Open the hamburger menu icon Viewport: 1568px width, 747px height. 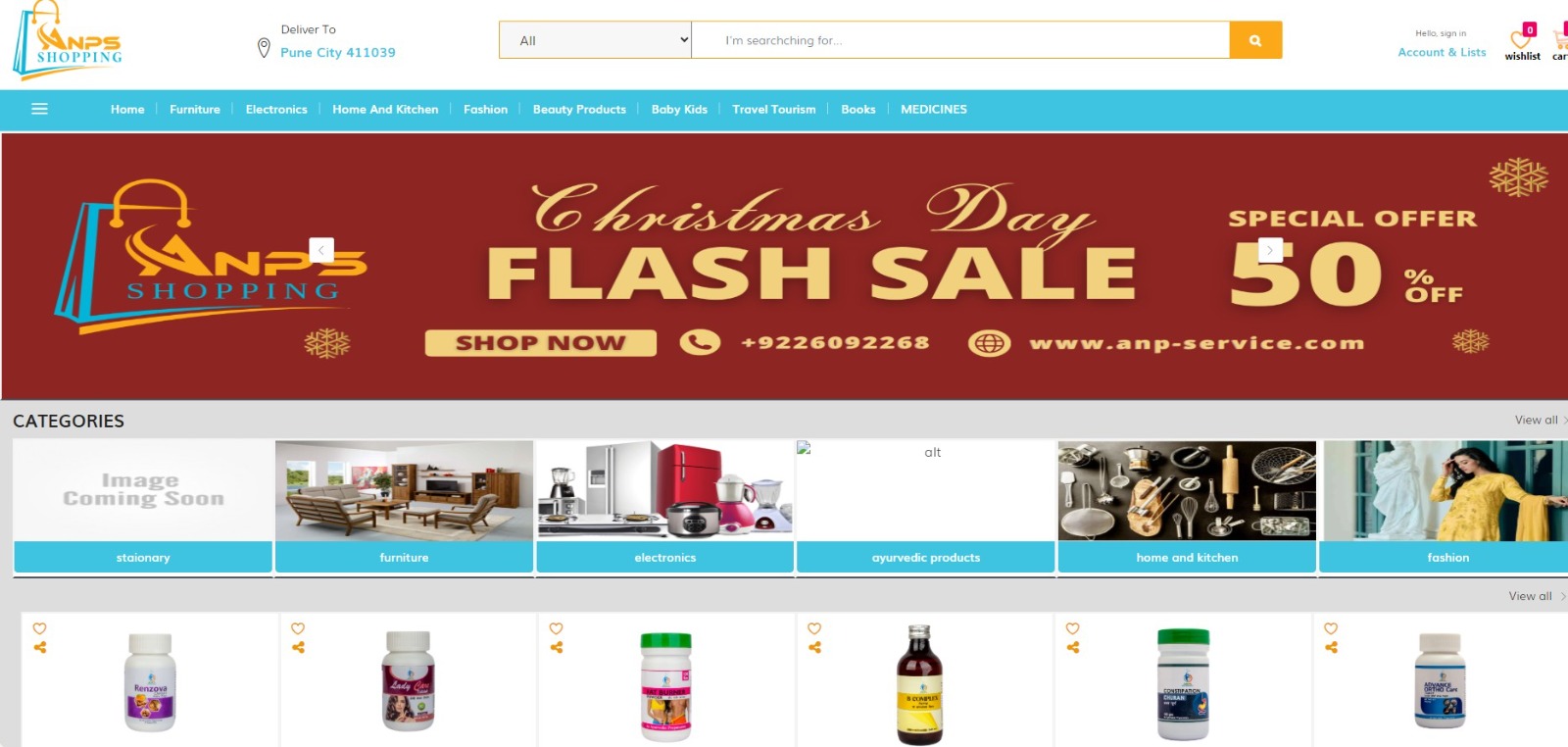coord(39,109)
